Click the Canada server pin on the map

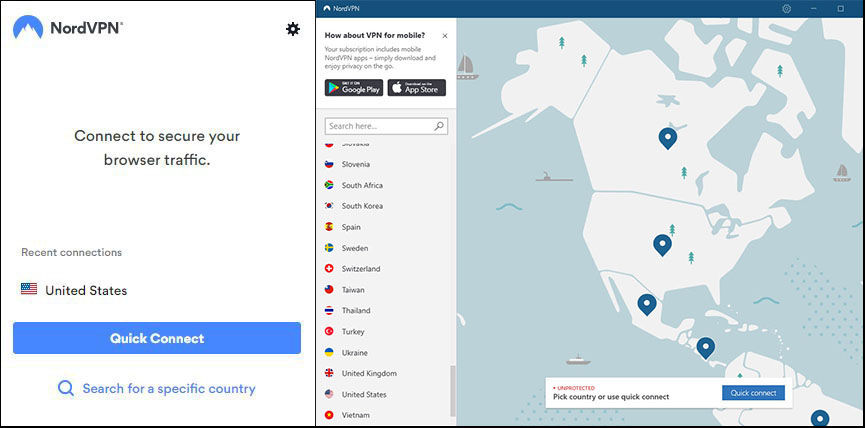coord(668,138)
